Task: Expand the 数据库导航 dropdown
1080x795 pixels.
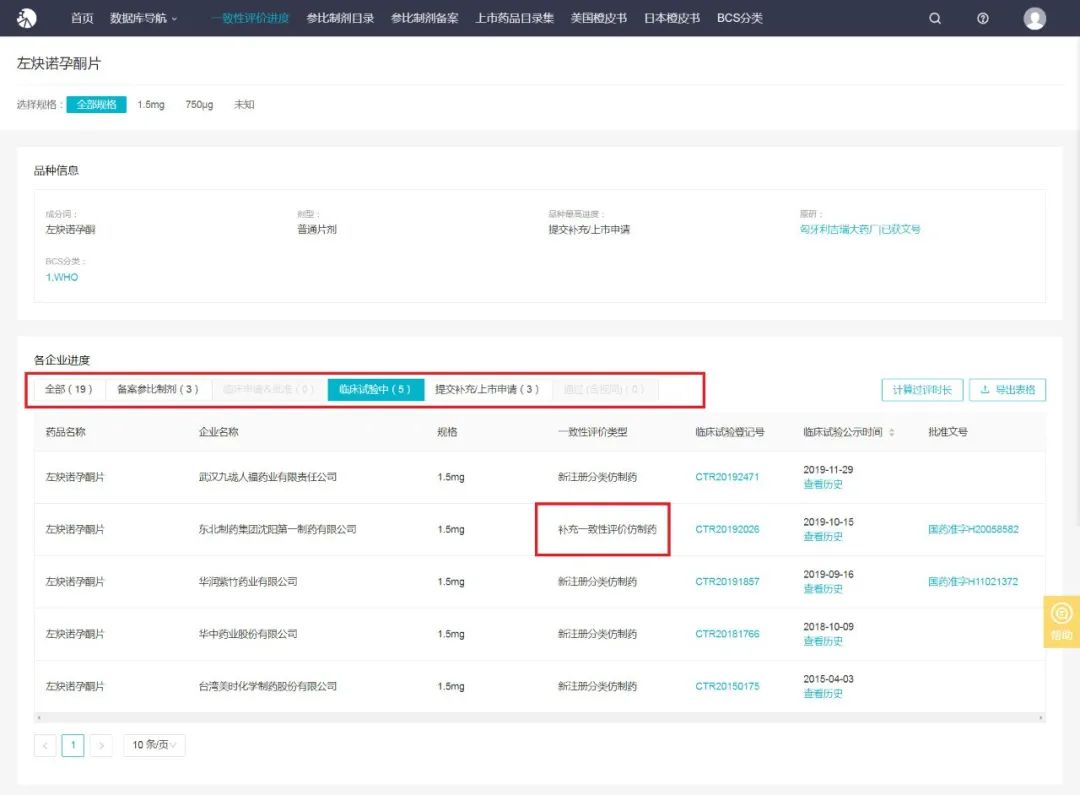Action: tap(143, 18)
